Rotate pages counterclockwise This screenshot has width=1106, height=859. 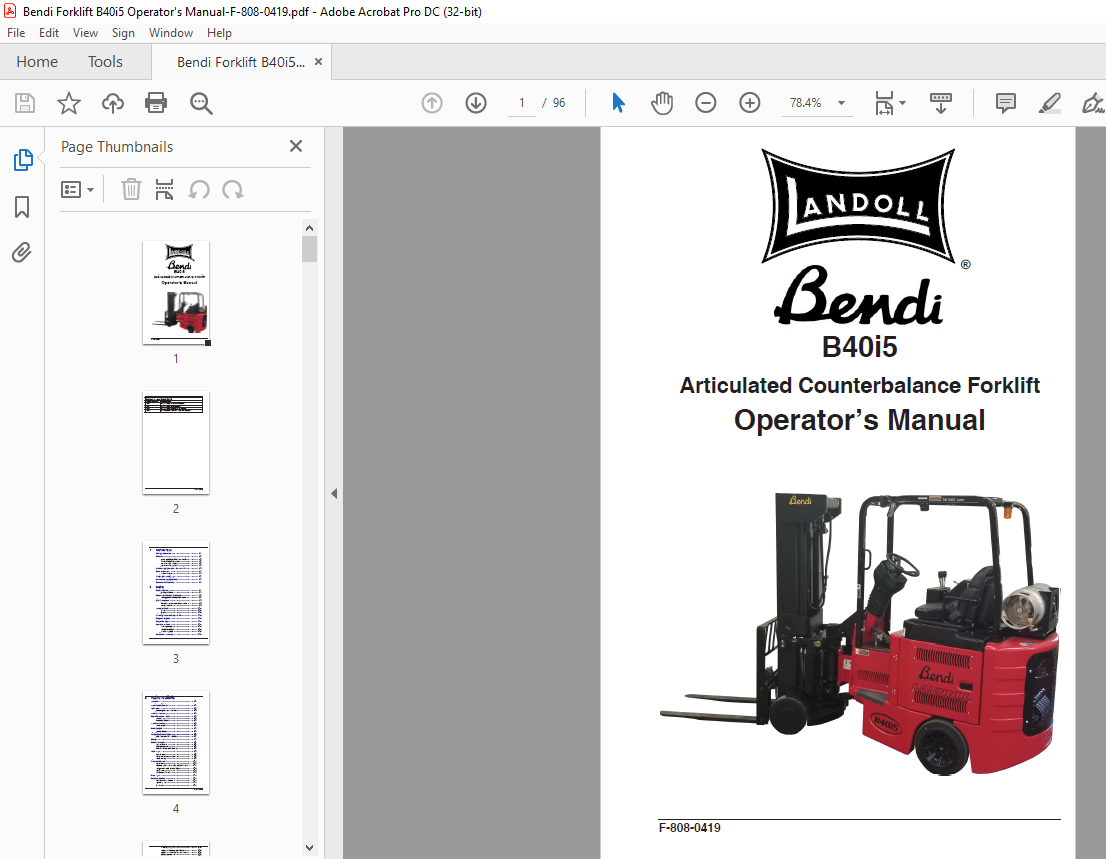(x=199, y=190)
